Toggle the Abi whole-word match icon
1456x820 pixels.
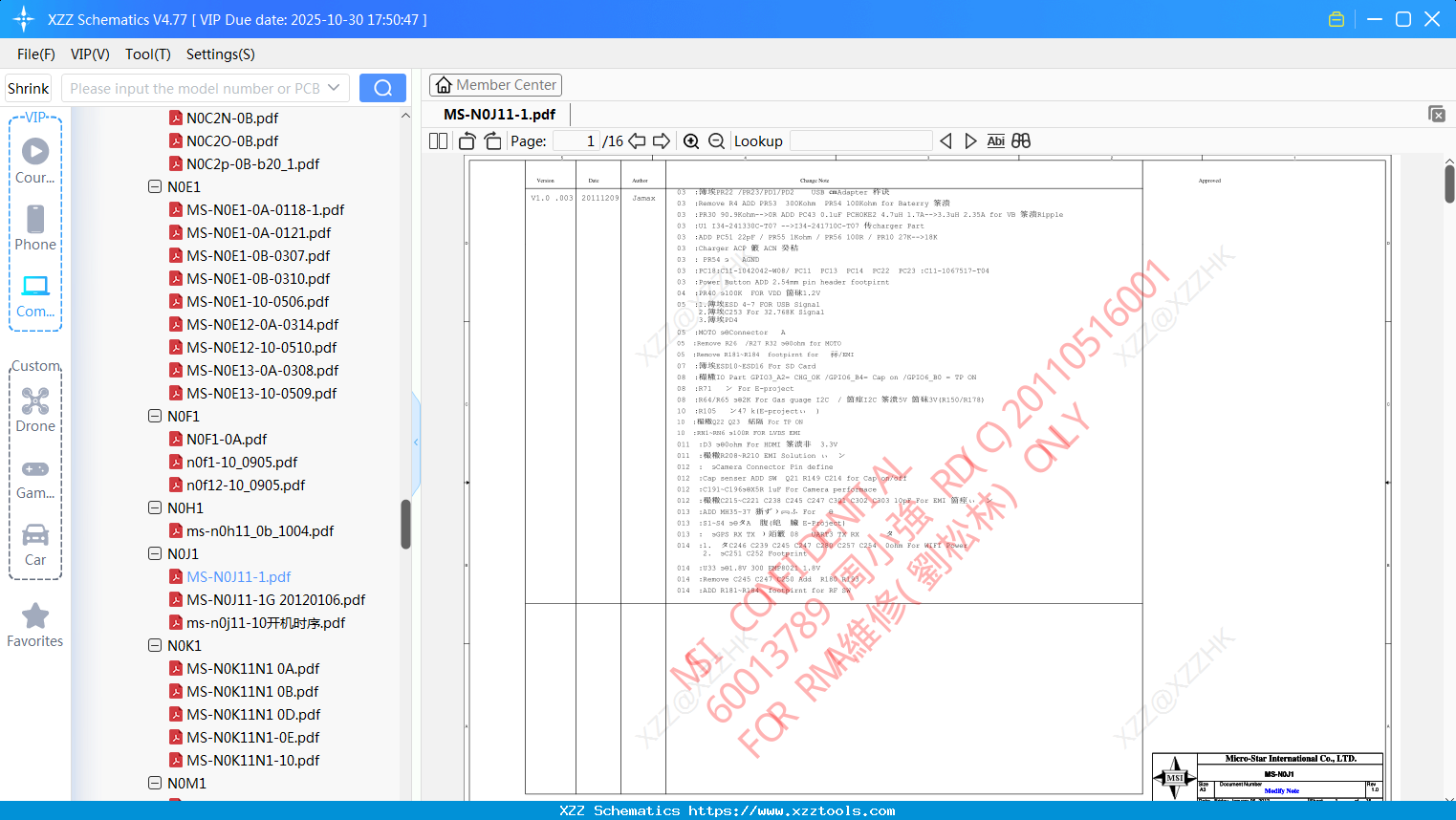pyautogui.click(x=995, y=141)
